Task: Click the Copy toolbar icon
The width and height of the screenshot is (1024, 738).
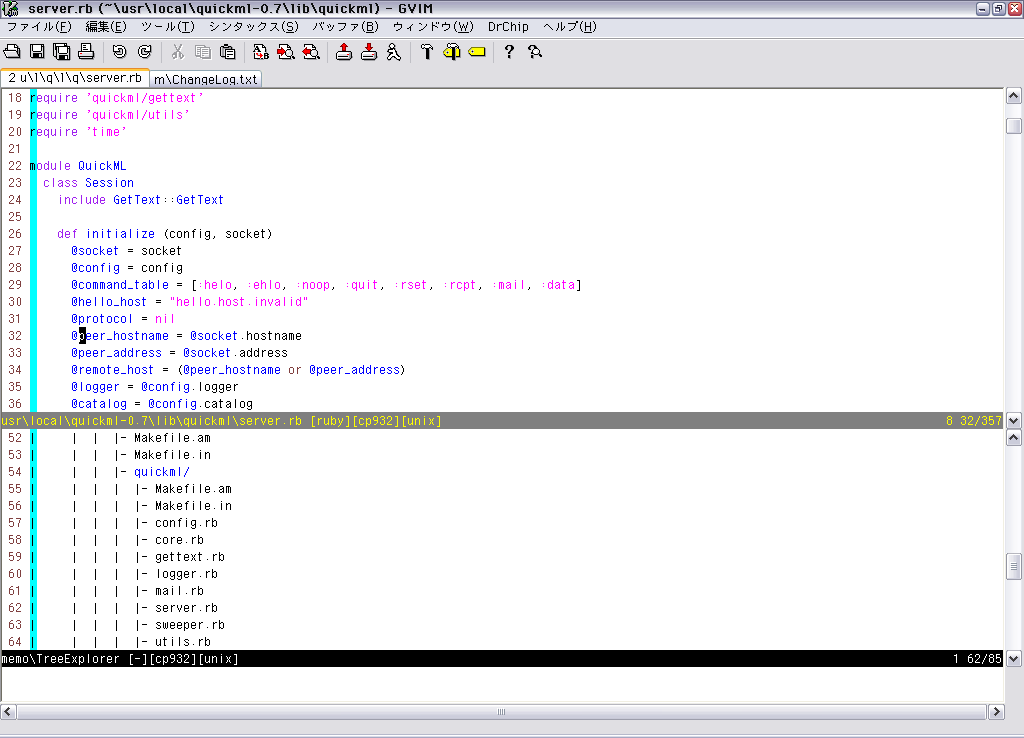Action: (202, 52)
